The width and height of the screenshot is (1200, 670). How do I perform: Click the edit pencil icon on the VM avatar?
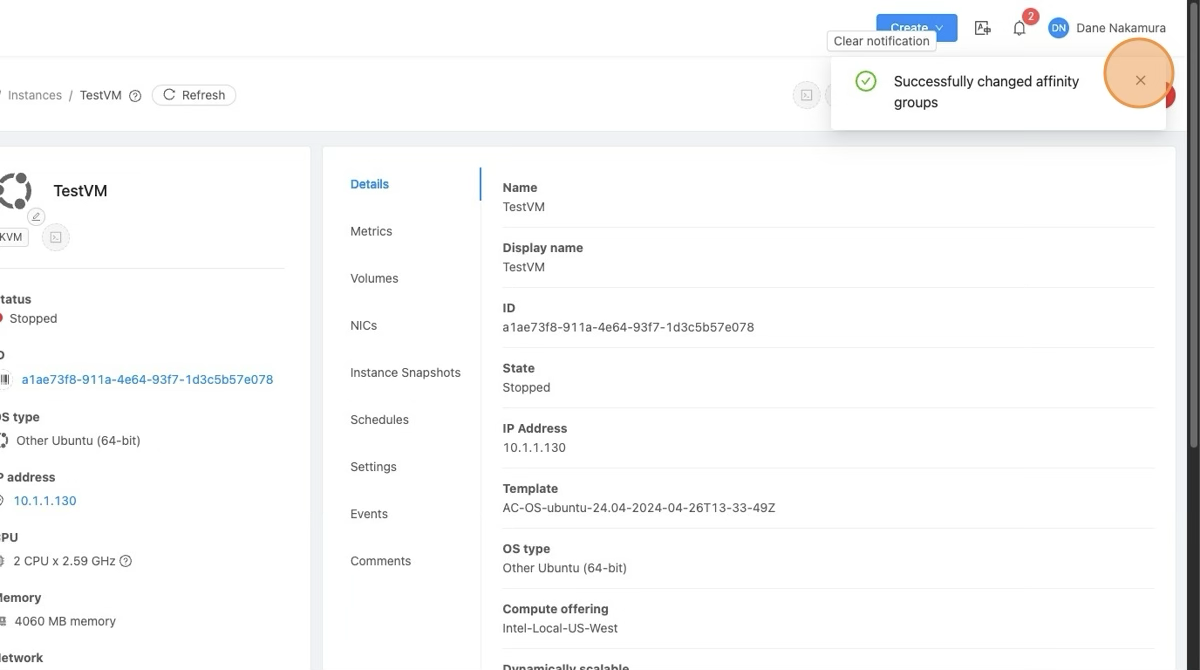[36, 217]
